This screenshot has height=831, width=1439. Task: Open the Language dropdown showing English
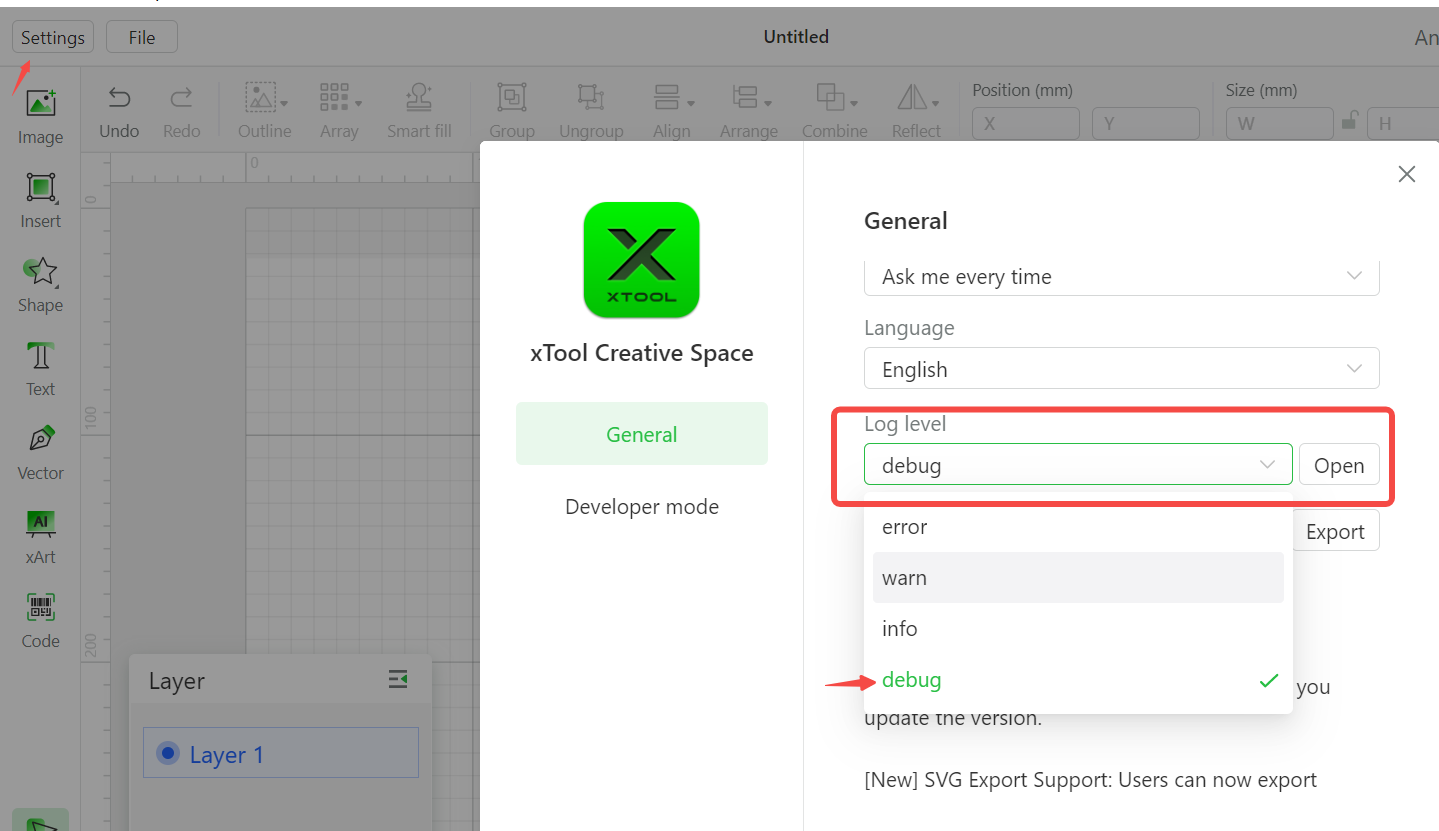coord(1122,369)
